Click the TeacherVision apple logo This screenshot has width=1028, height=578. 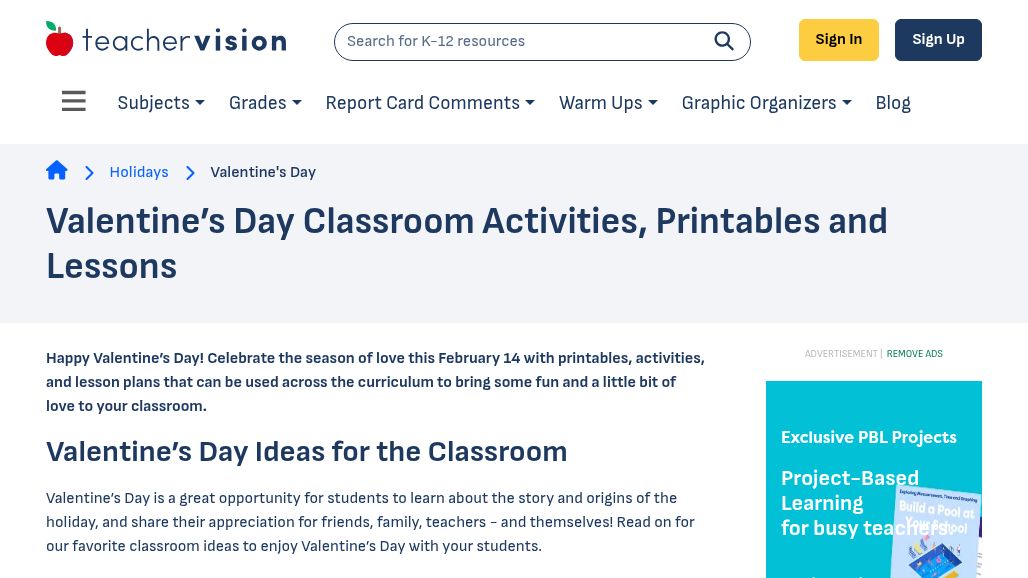coord(60,39)
